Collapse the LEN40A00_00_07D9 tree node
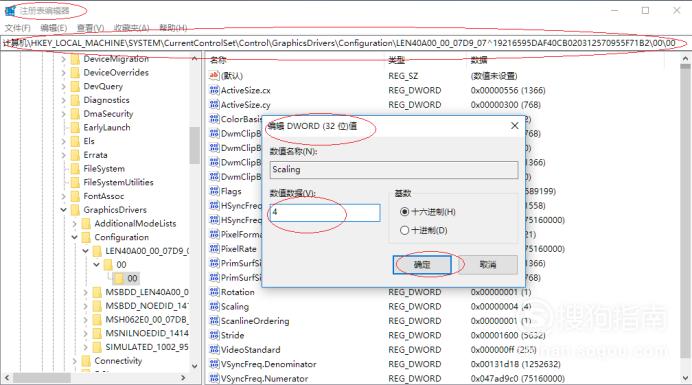This screenshot has width=692, height=385. [86, 251]
